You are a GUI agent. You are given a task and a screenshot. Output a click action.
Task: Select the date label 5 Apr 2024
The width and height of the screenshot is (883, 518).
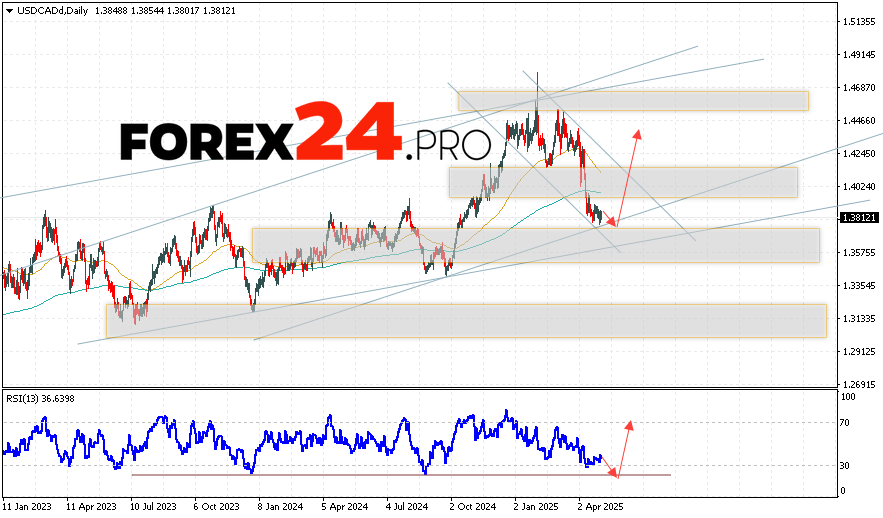pos(345,507)
